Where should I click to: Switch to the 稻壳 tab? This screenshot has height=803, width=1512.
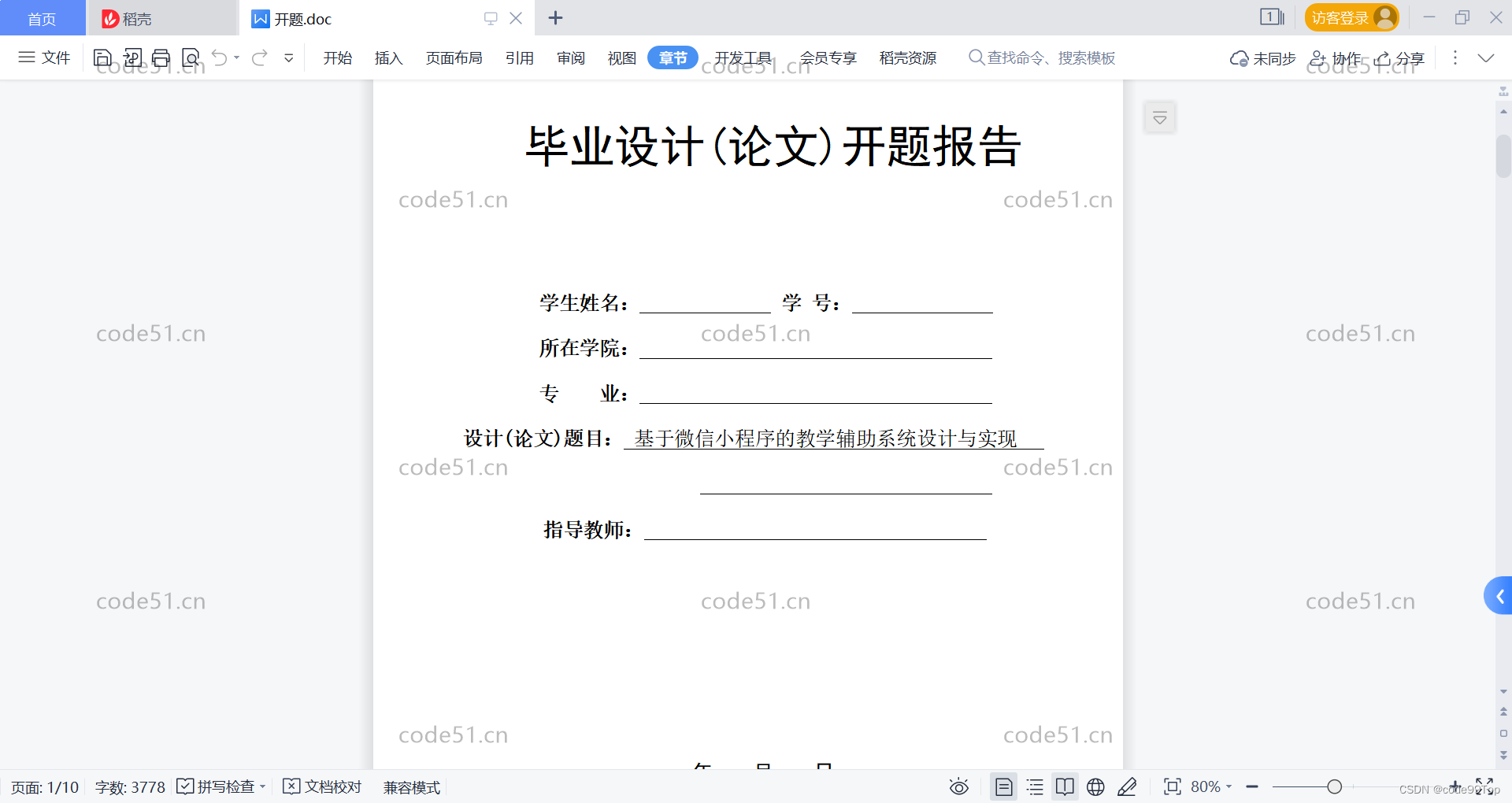161,18
